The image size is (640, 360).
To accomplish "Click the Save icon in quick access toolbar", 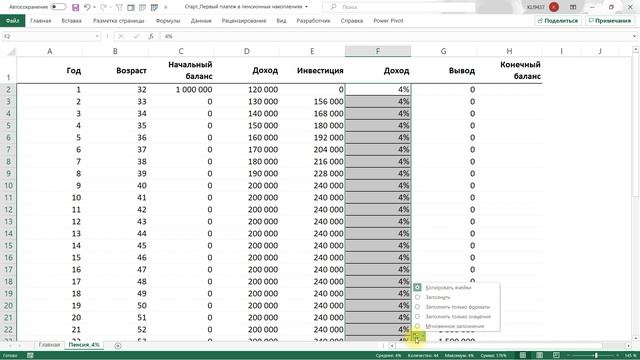I will click(76, 7).
